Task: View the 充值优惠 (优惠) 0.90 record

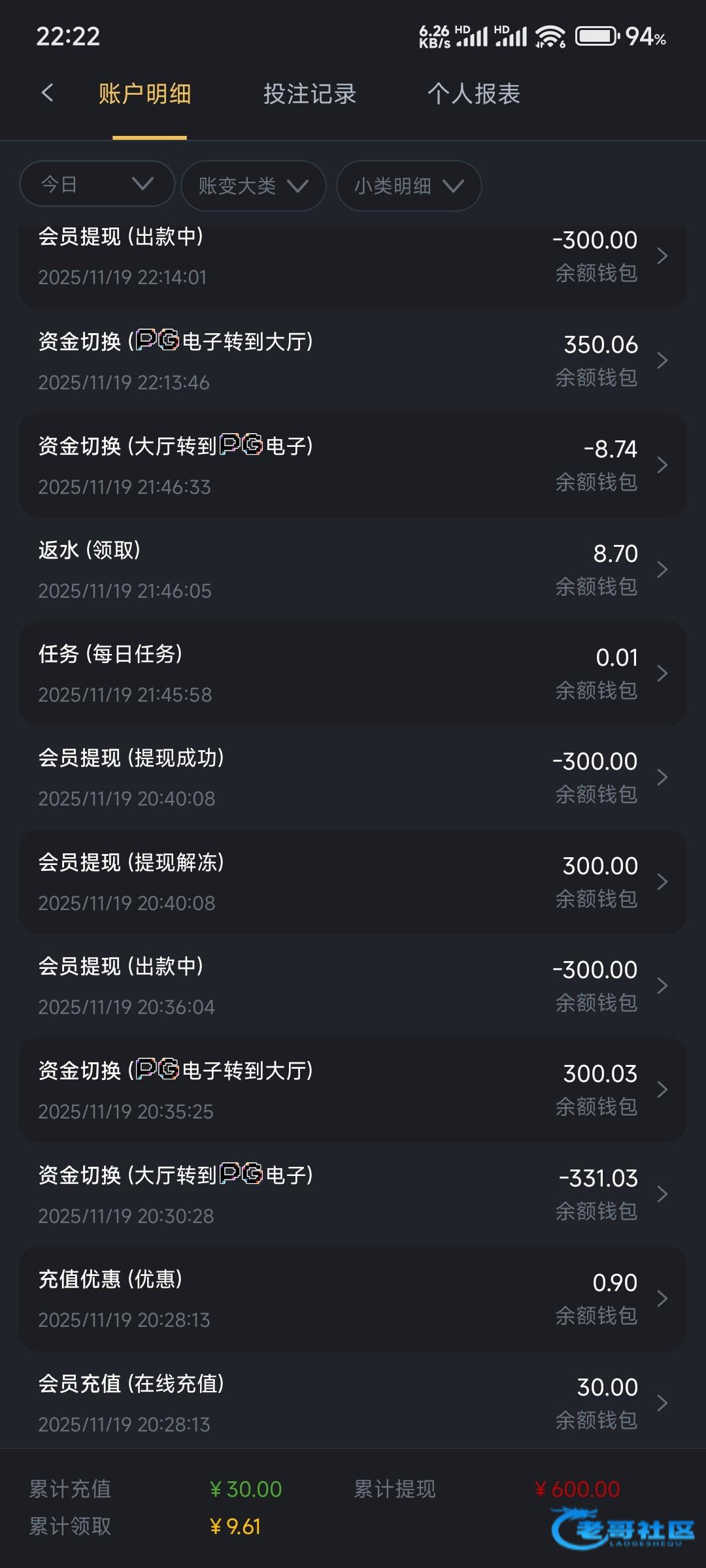Action: 353,1299
